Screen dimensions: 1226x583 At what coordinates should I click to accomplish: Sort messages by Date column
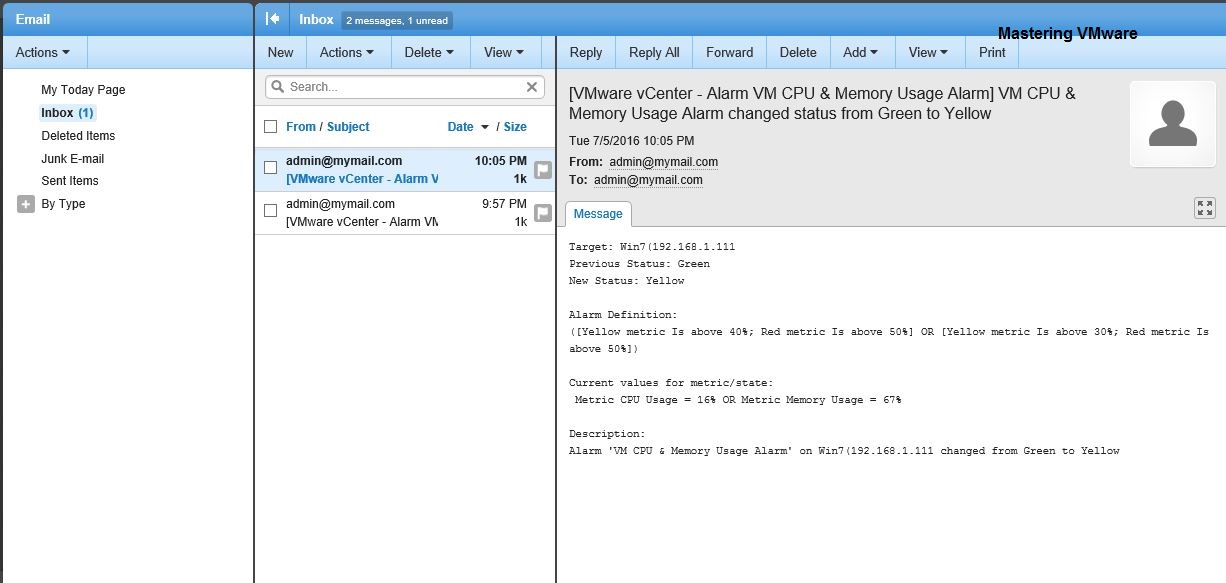tap(460, 127)
